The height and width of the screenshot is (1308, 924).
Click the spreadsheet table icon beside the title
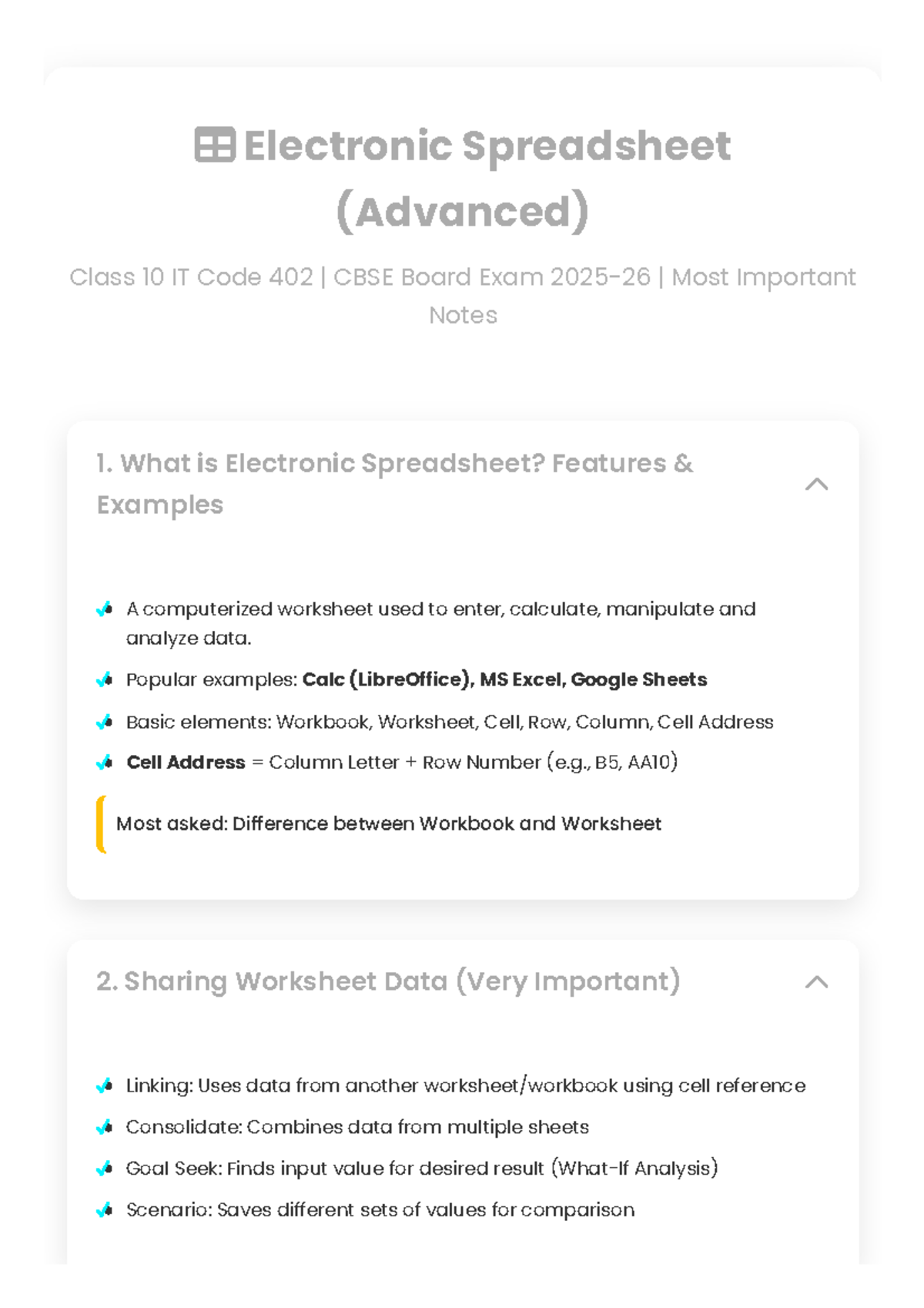click(x=214, y=145)
